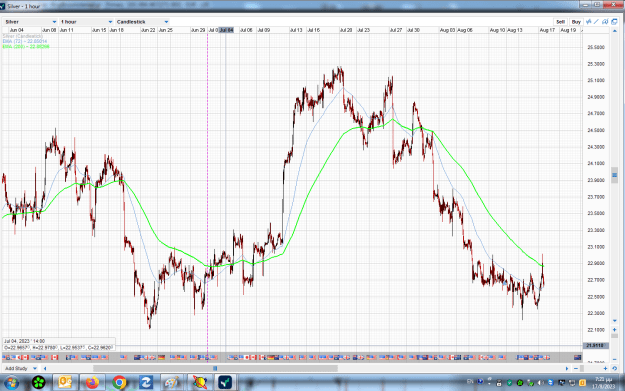625x391 pixels.
Task: Open Outlook from the taskbar
Action: point(65,383)
